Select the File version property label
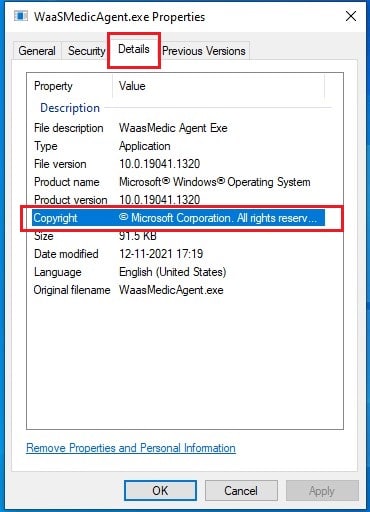 [60, 164]
